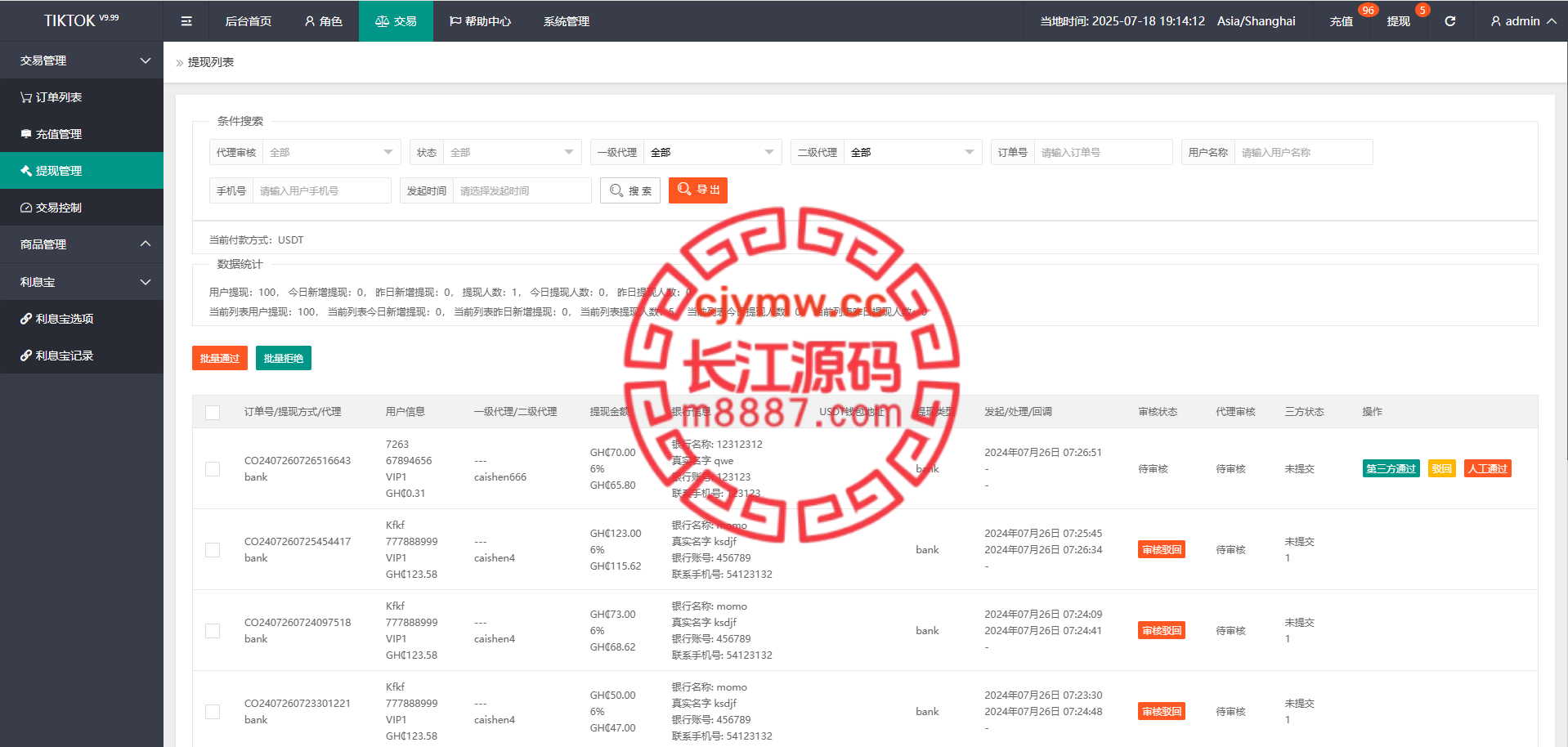
Task: Click amount GH₵70.00 in first row
Action: tap(612, 453)
